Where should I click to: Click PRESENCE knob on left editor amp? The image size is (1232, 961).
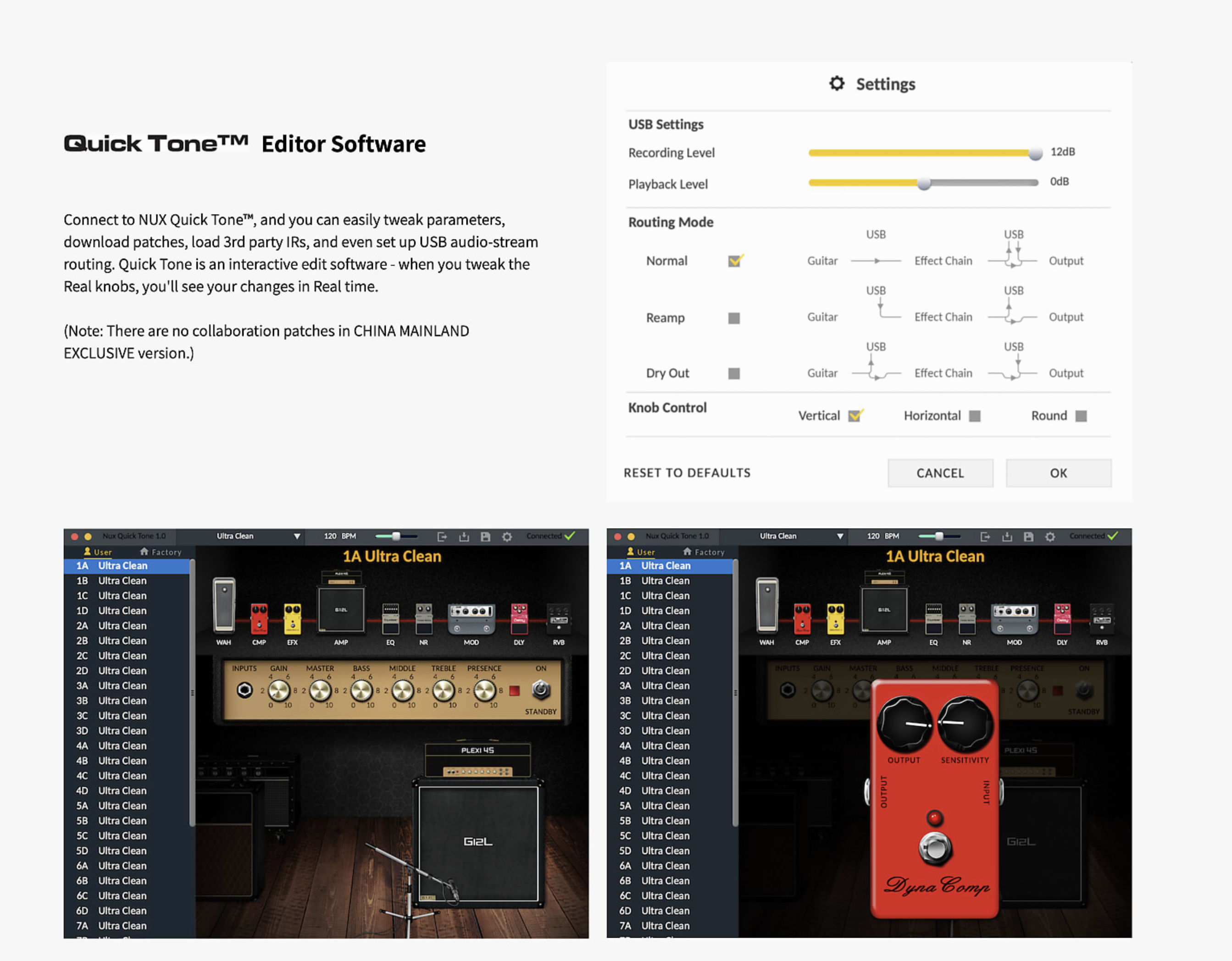[484, 690]
